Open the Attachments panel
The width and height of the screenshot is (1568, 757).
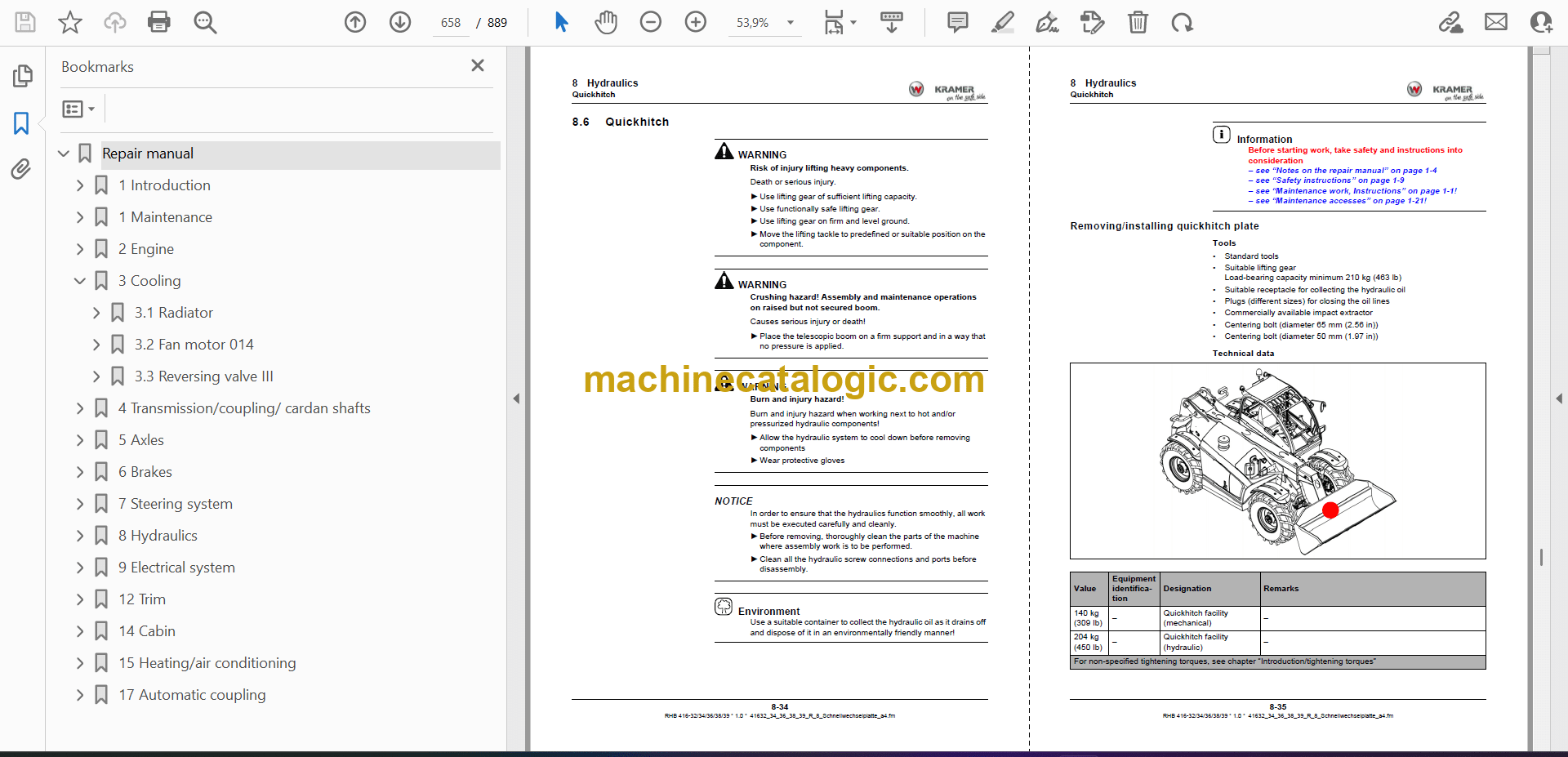pos(21,169)
